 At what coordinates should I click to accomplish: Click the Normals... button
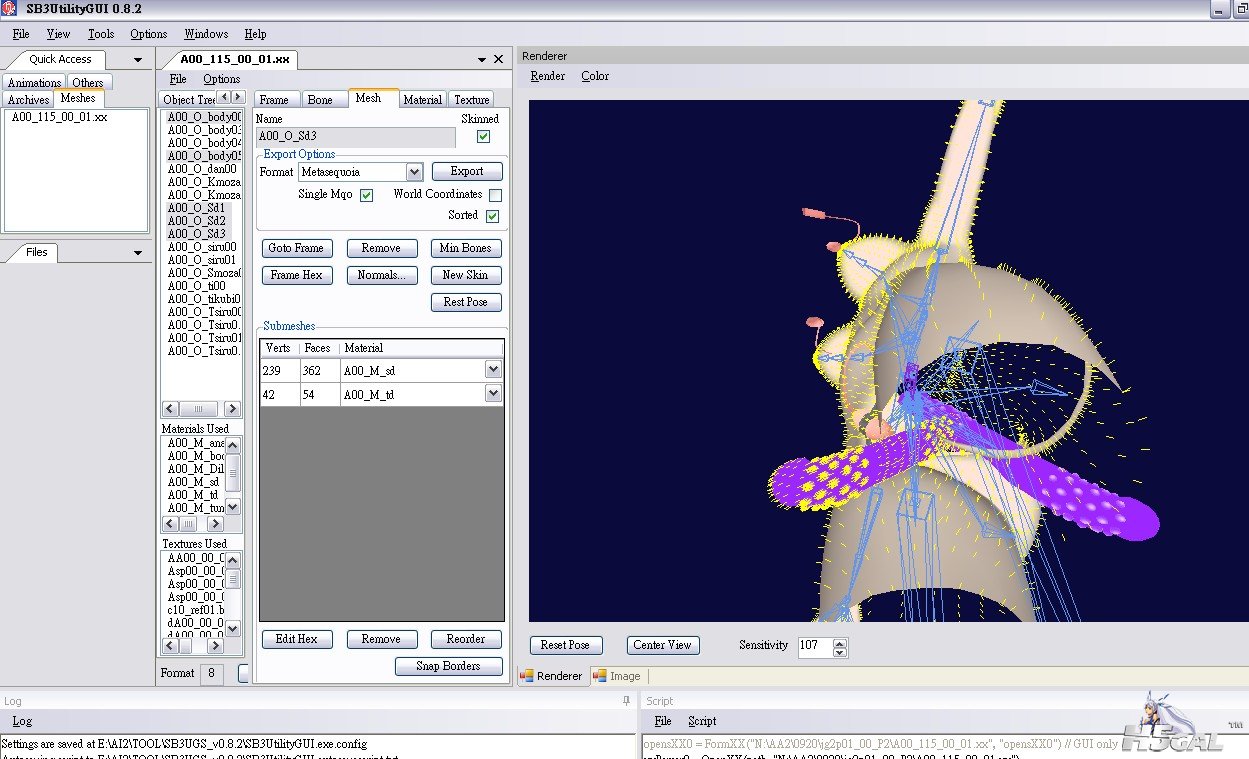(x=381, y=275)
